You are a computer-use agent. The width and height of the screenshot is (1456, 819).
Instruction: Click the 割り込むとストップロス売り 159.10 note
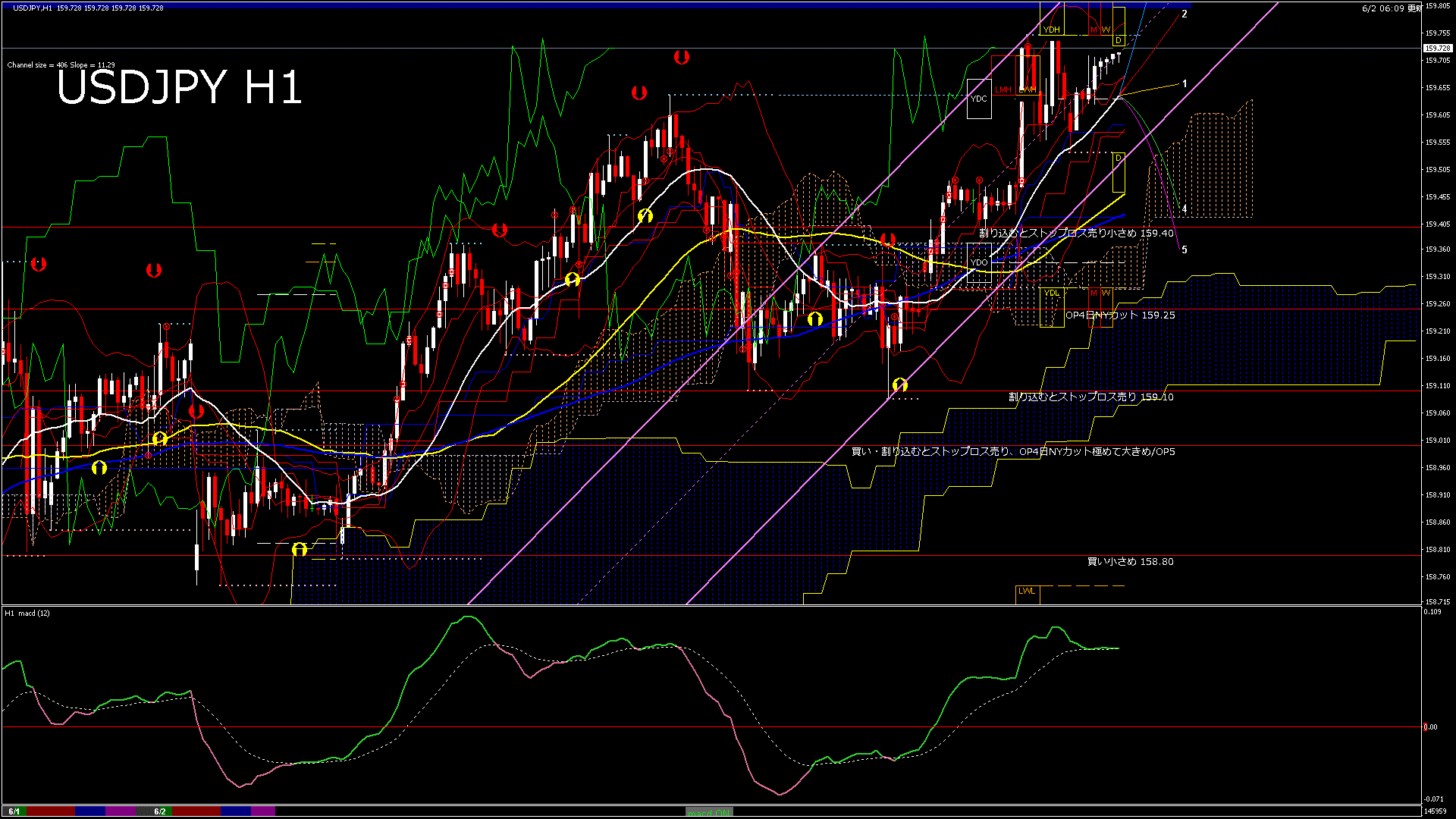(x=1090, y=397)
